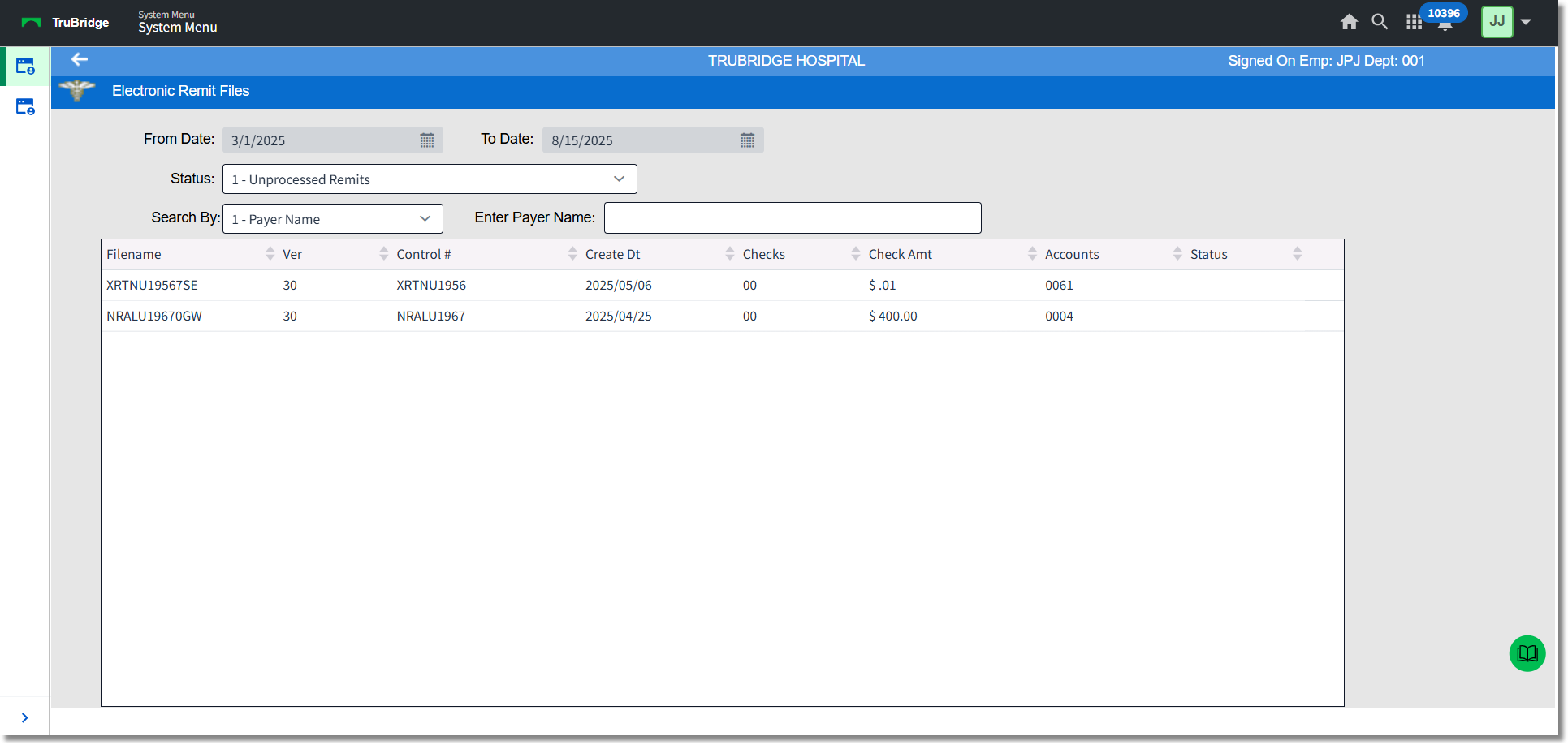Sort by the Checks column arrows

[x=855, y=254]
